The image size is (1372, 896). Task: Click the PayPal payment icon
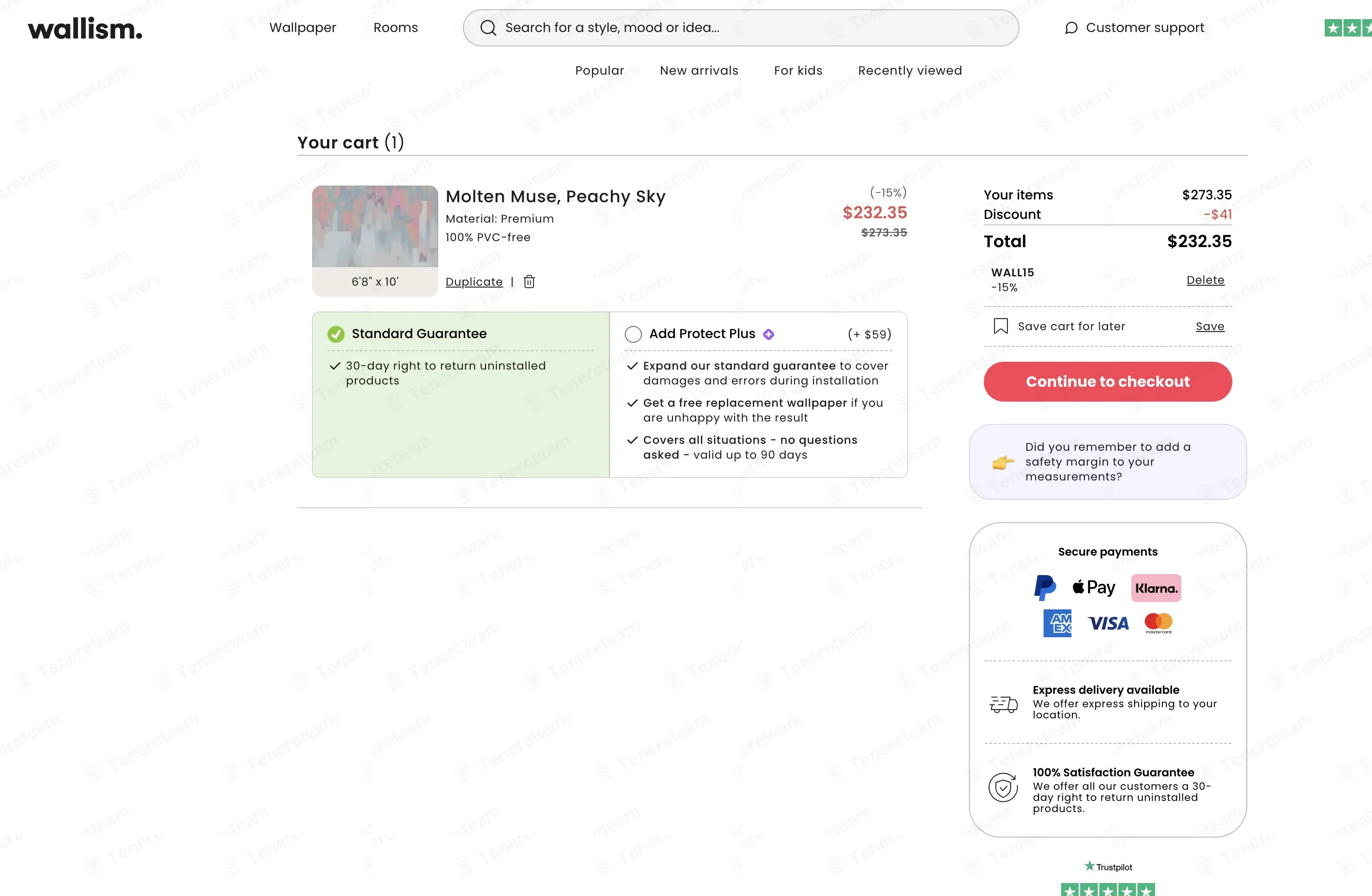[x=1045, y=588]
